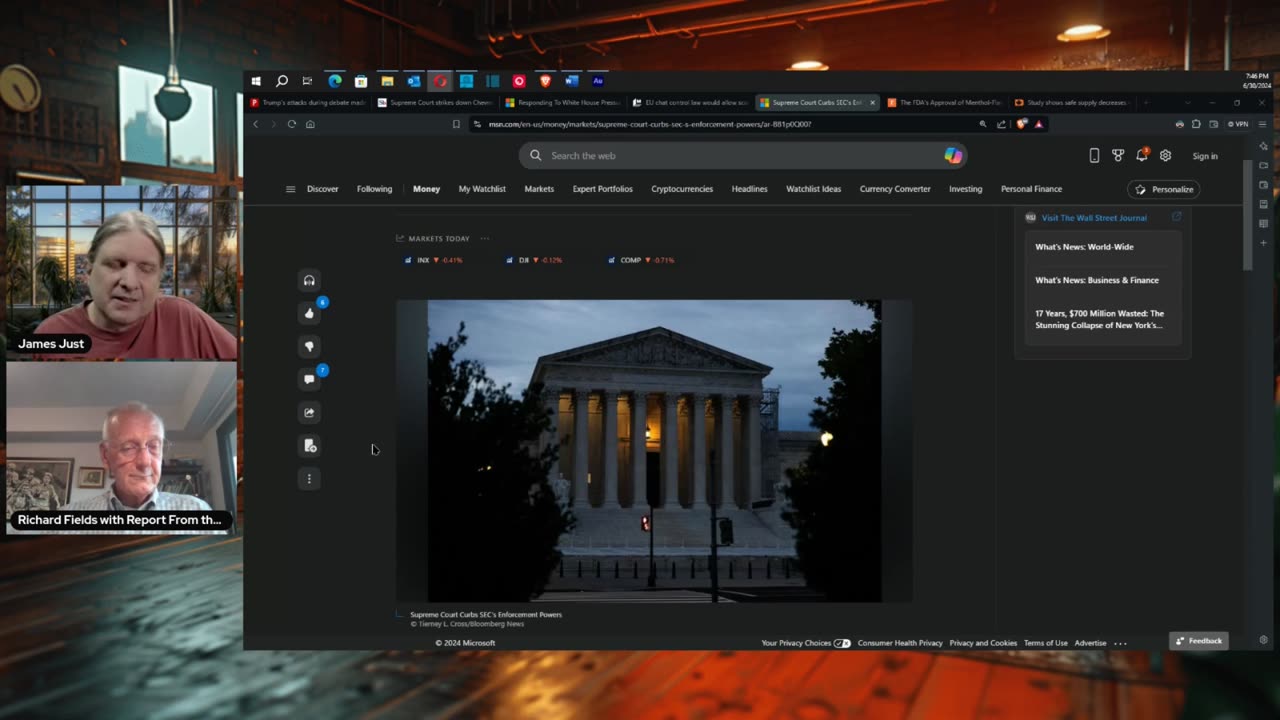
Task: Switch to 'The FDA's Approval of Menthol' tab
Action: pos(945,102)
